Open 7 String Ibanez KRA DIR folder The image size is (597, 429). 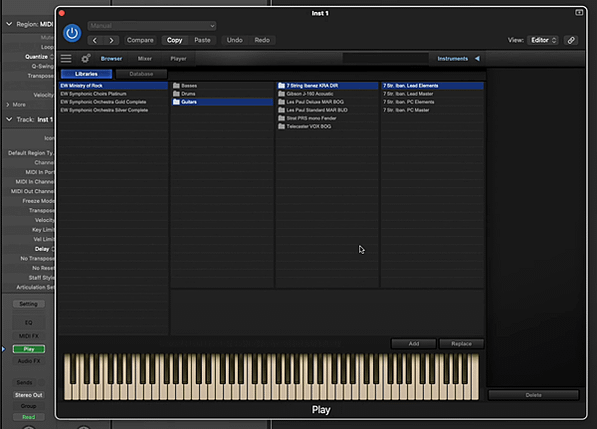click(x=327, y=86)
